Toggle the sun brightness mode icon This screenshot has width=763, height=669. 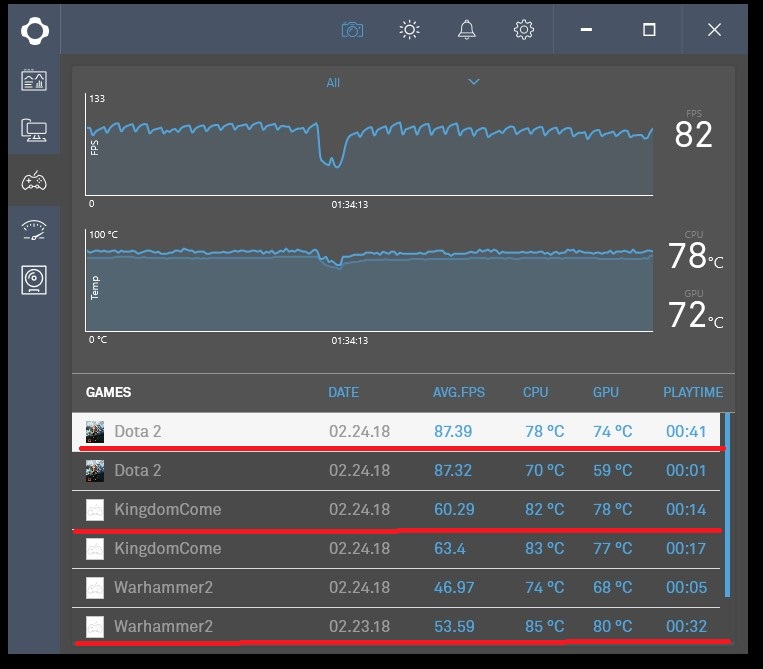point(409,30)
